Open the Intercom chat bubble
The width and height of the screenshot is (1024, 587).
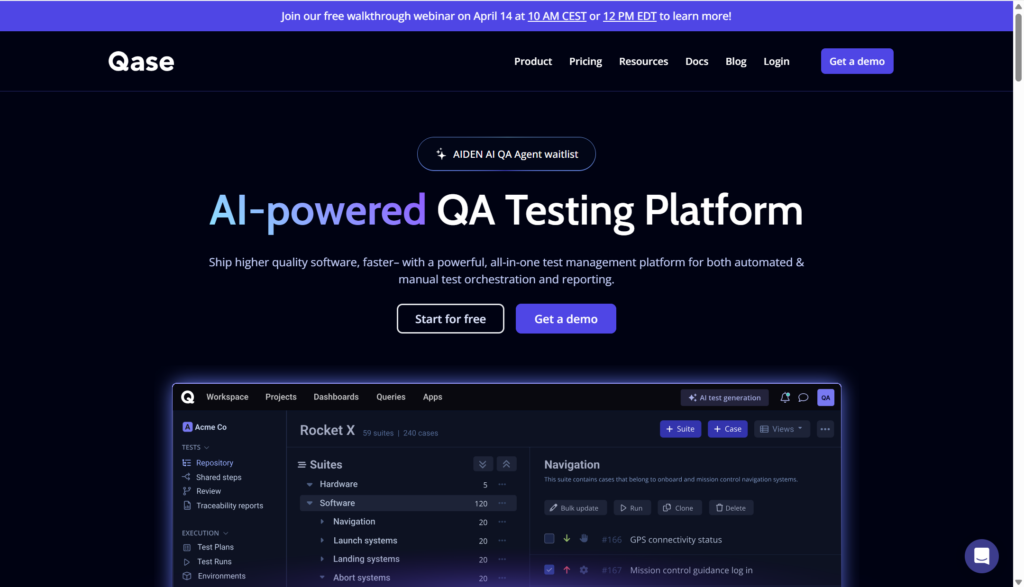click(981, 556)
